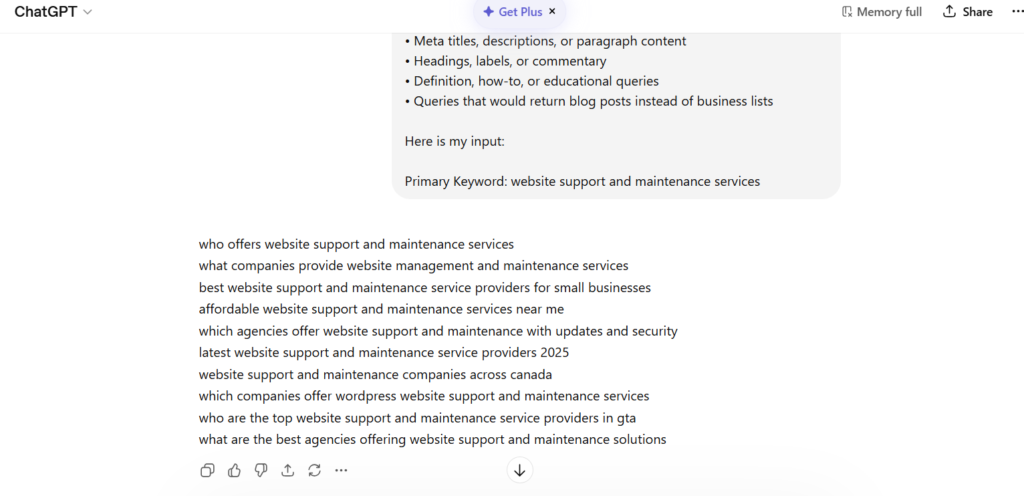Give the response a thumbs up
The height and width of the screenshot is (496, 1024).
tap(234, 470)
